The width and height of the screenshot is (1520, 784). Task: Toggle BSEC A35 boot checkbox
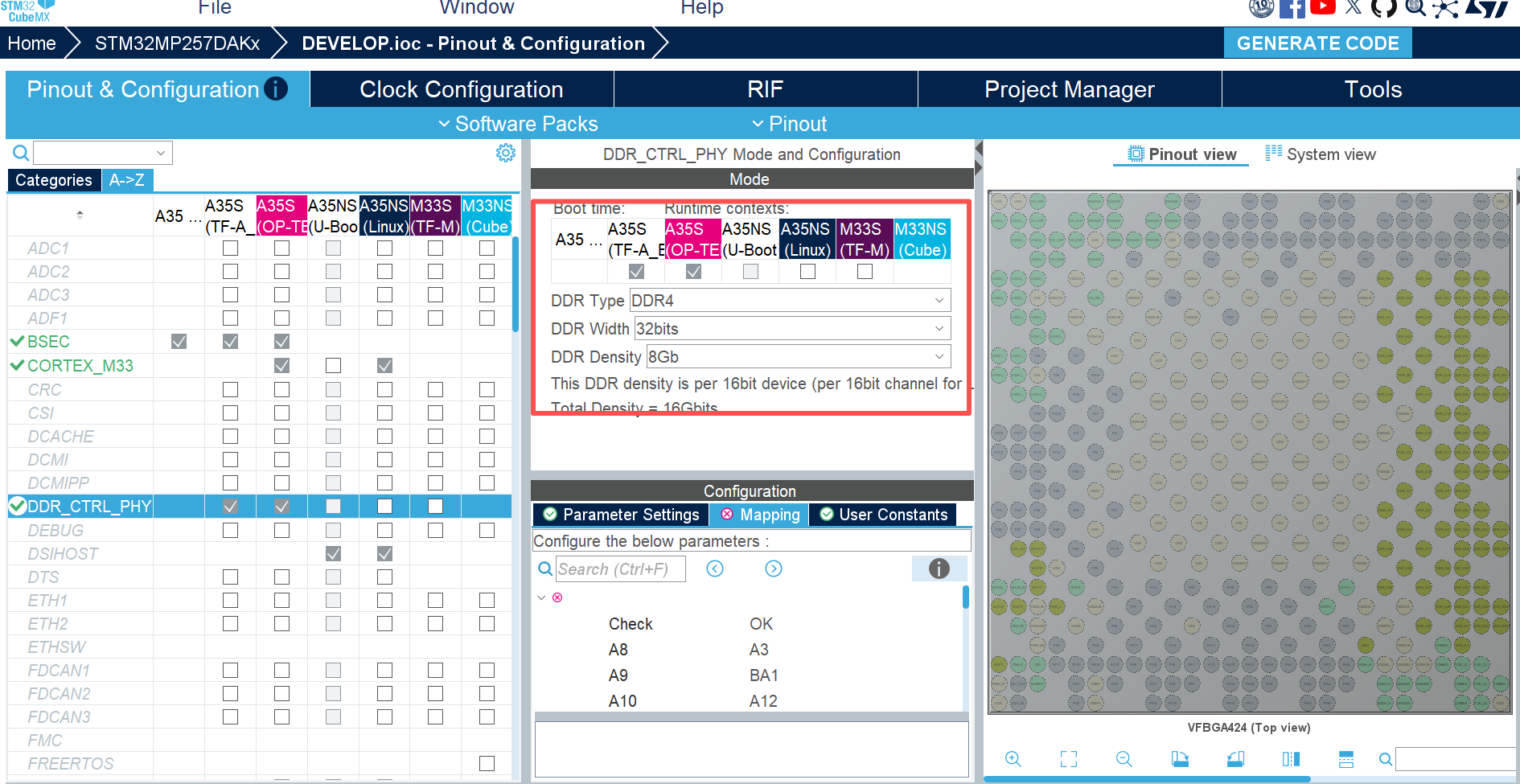coord(179,342)
